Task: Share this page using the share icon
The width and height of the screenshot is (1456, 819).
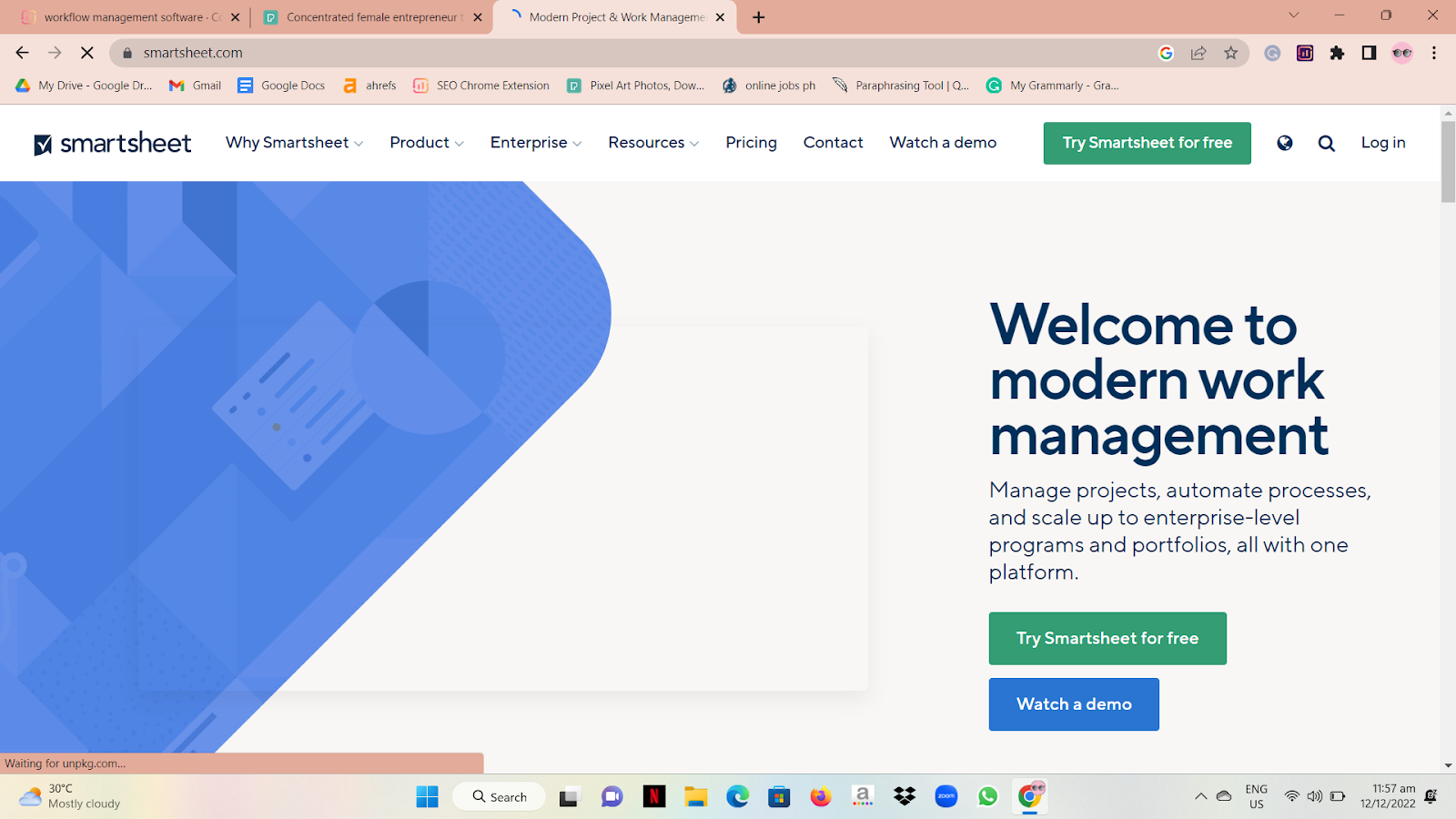Action: click(1198, 53)
